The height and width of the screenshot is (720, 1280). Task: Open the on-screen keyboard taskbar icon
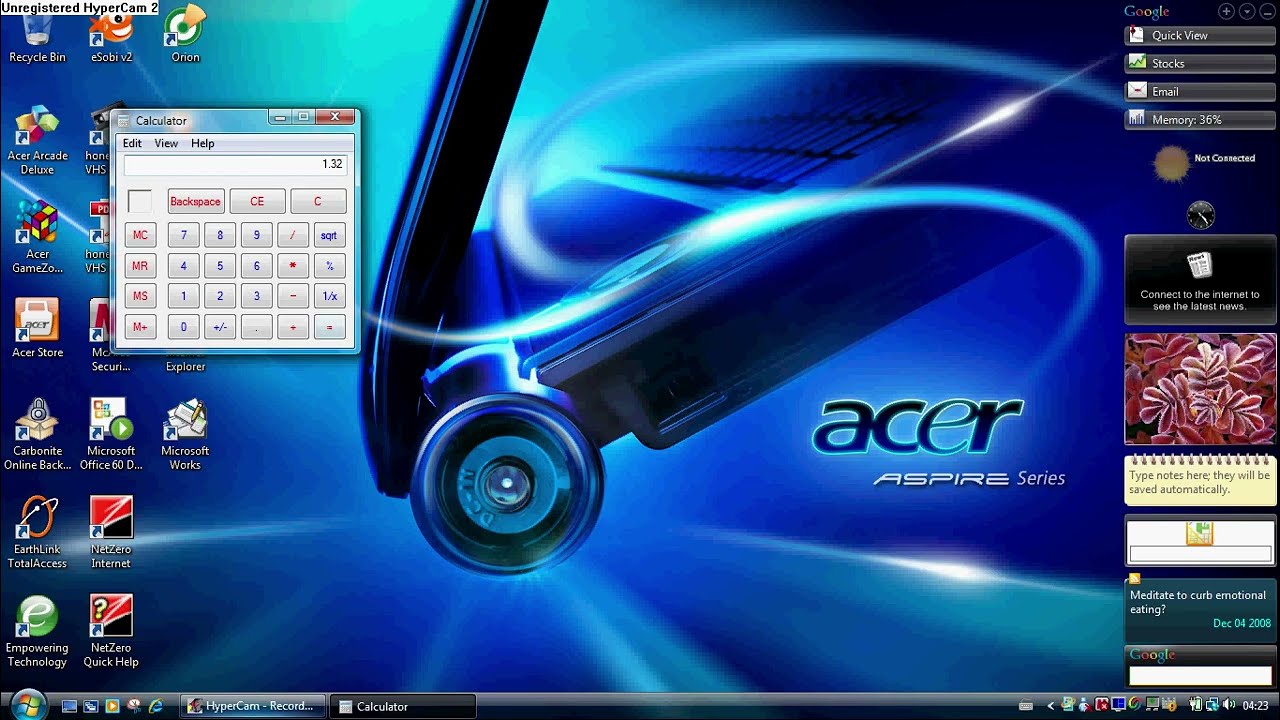[1025, 706]
